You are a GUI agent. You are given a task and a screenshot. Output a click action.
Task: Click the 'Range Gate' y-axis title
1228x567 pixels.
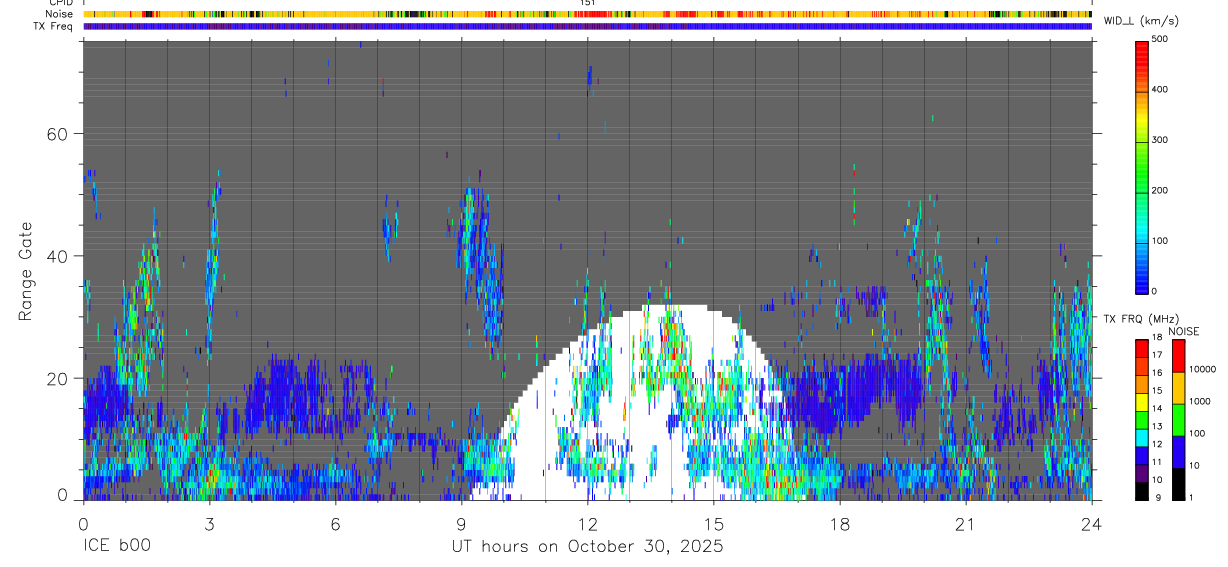[26, 271]
